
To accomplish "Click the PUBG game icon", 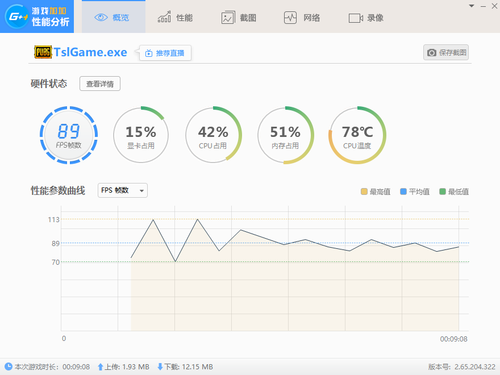I will [43, 52].
